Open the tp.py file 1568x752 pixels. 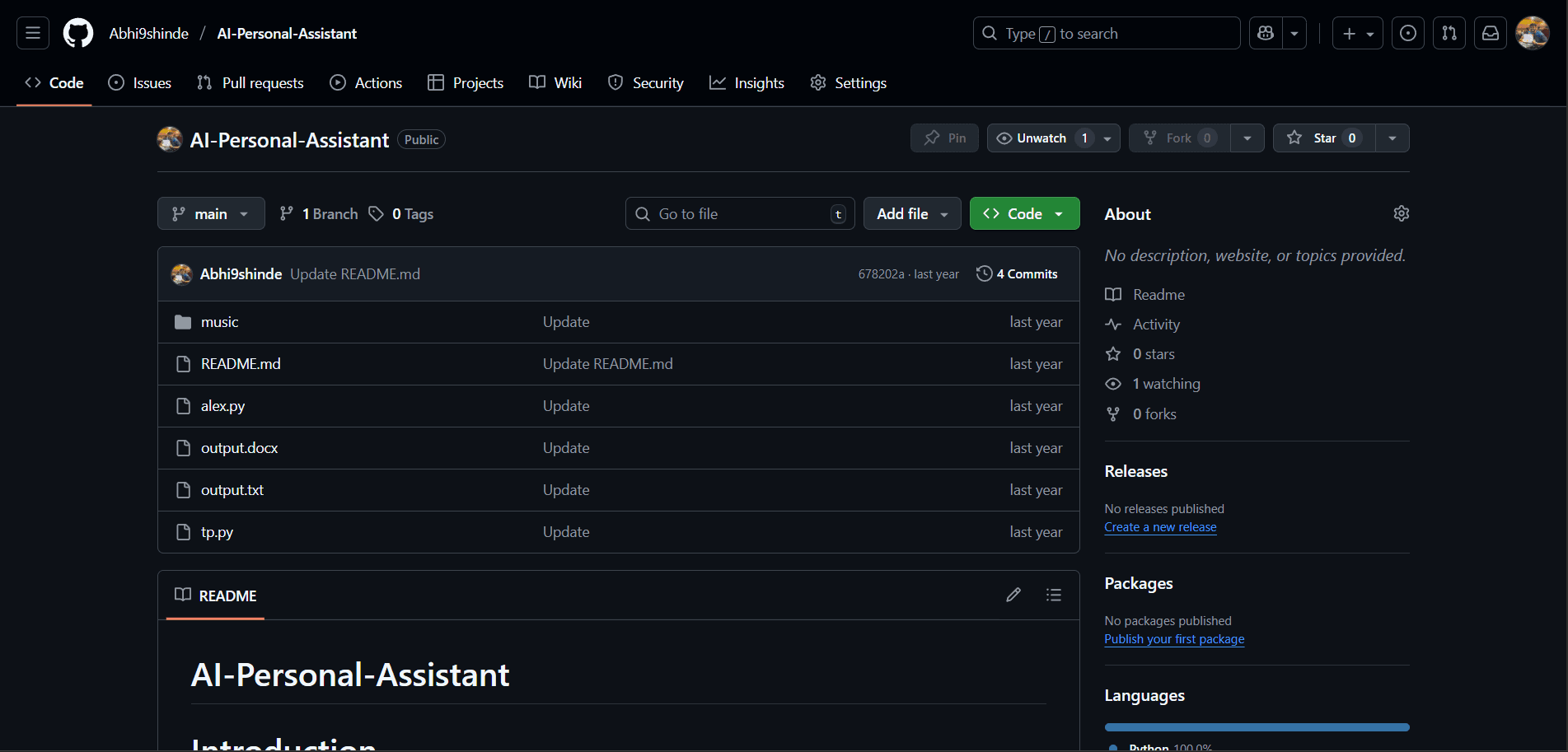217,532
